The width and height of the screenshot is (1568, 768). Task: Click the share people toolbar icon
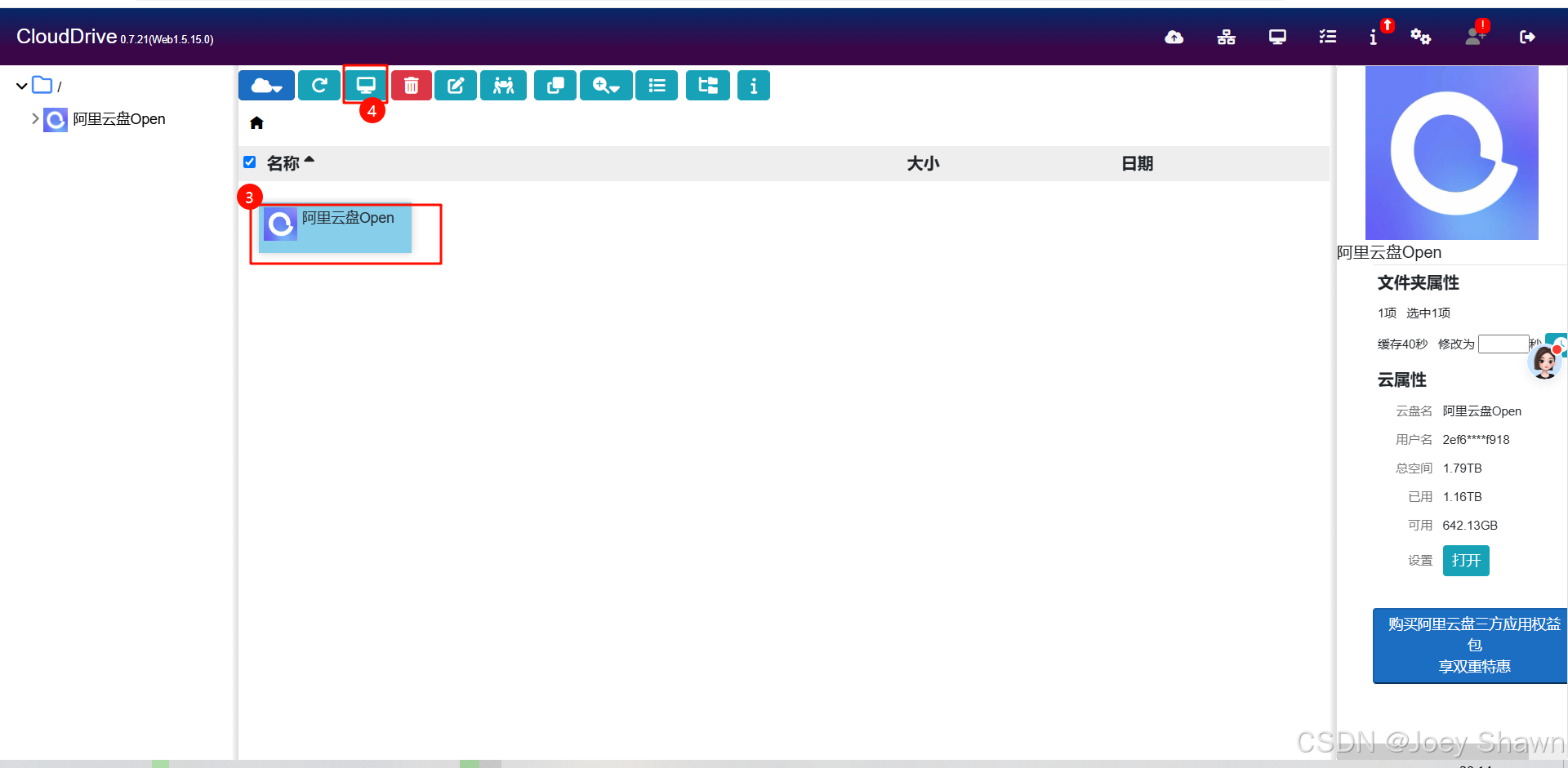coord(504,86)
